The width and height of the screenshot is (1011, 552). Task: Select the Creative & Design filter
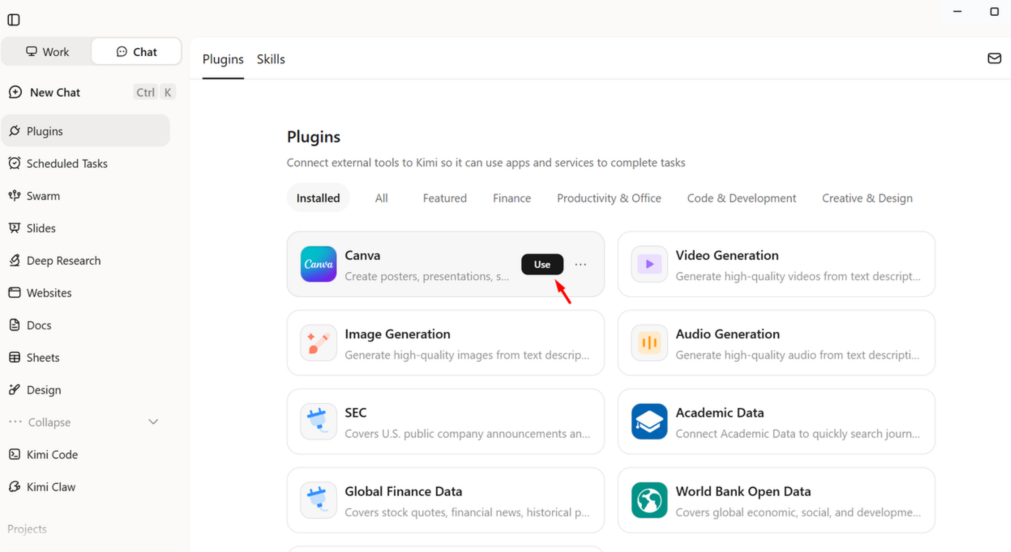[867, 198]
